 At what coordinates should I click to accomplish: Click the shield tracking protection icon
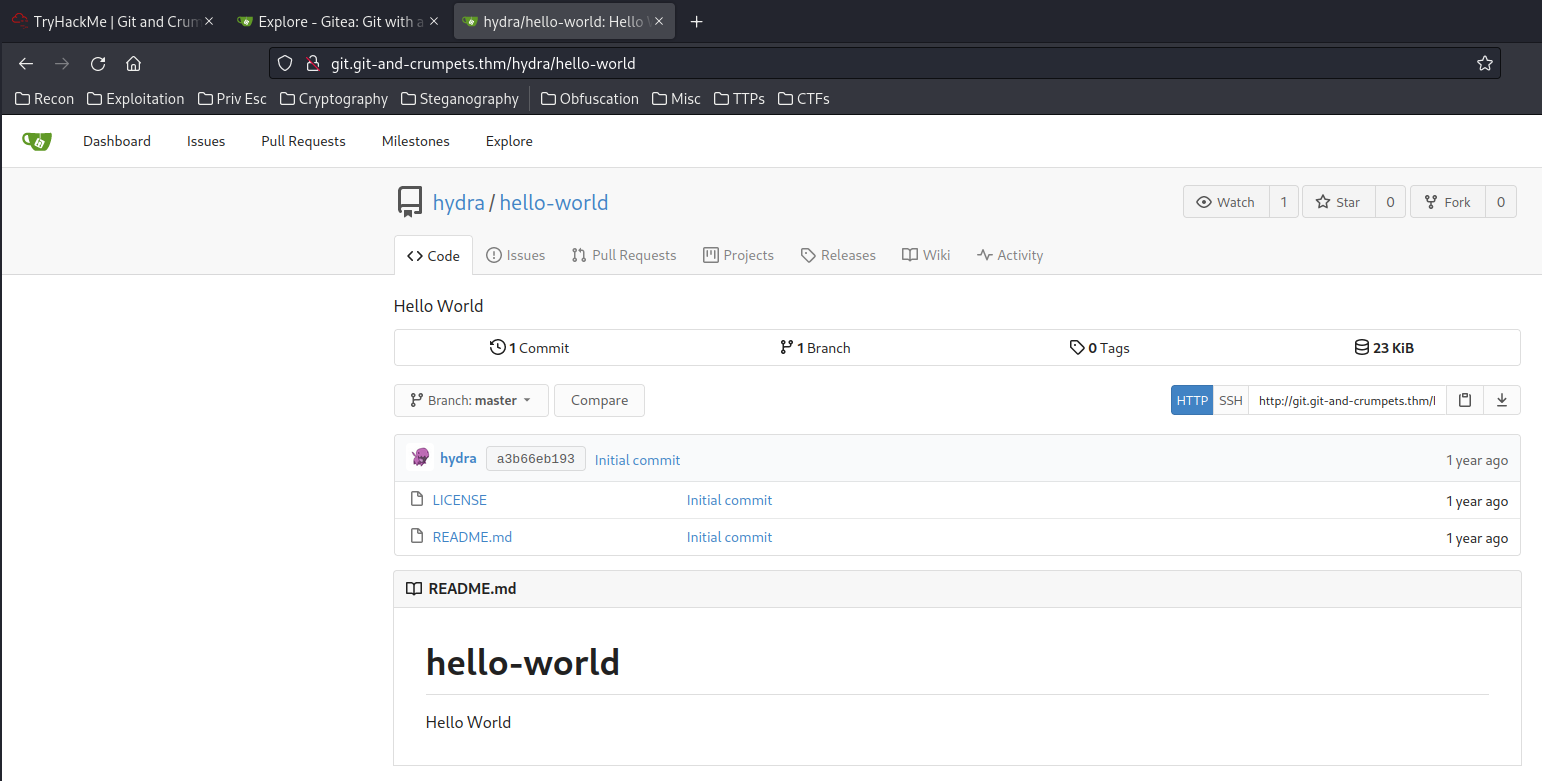[285, 64]
